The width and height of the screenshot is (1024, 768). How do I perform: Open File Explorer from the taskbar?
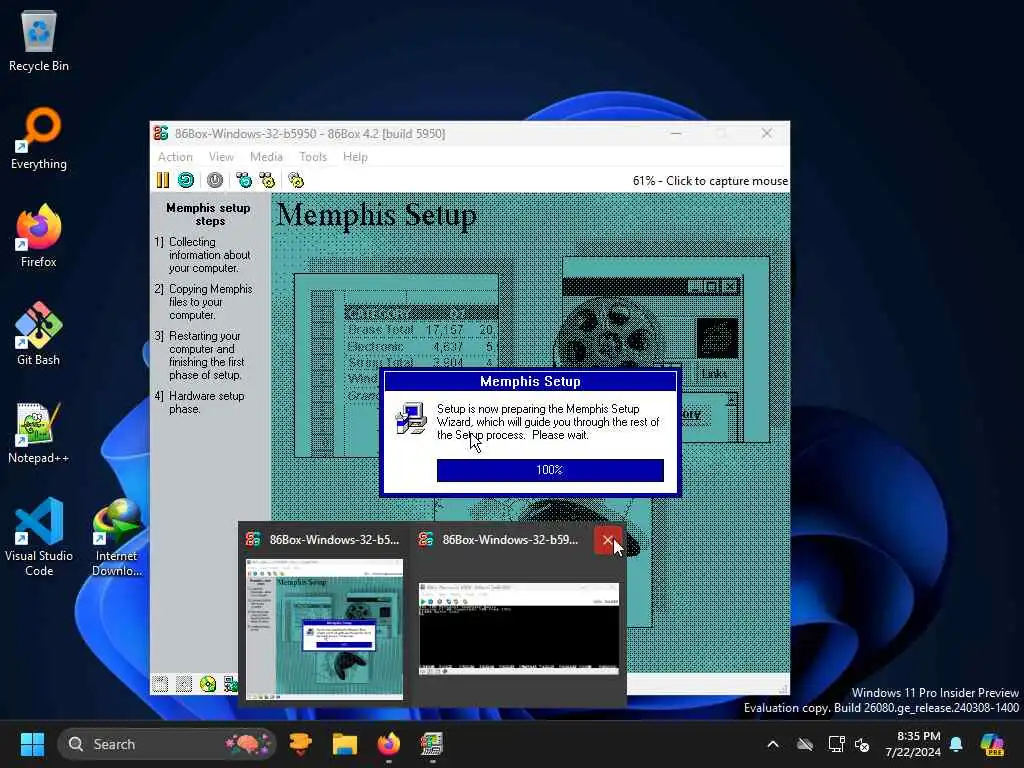(x=345, y=744)
